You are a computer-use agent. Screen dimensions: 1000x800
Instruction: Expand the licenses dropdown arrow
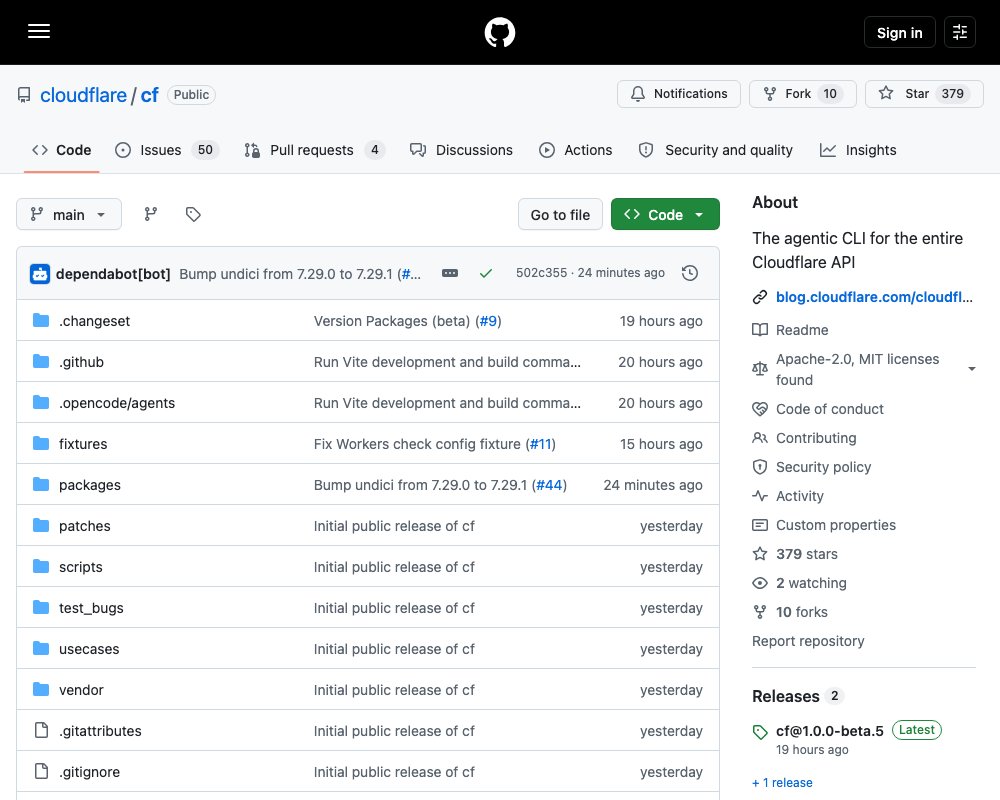pyautogui.click(x=971, y=369)
